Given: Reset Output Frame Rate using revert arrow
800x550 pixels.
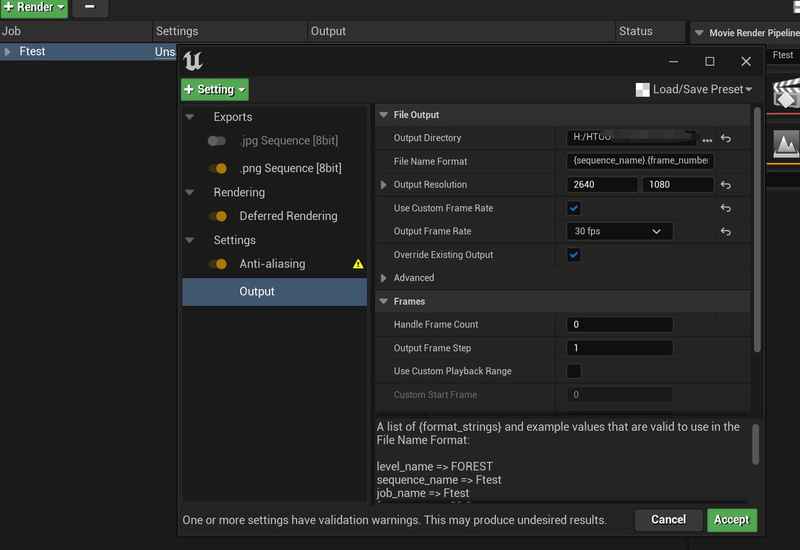Looking at the screenshot, I should tap(726, 231).
